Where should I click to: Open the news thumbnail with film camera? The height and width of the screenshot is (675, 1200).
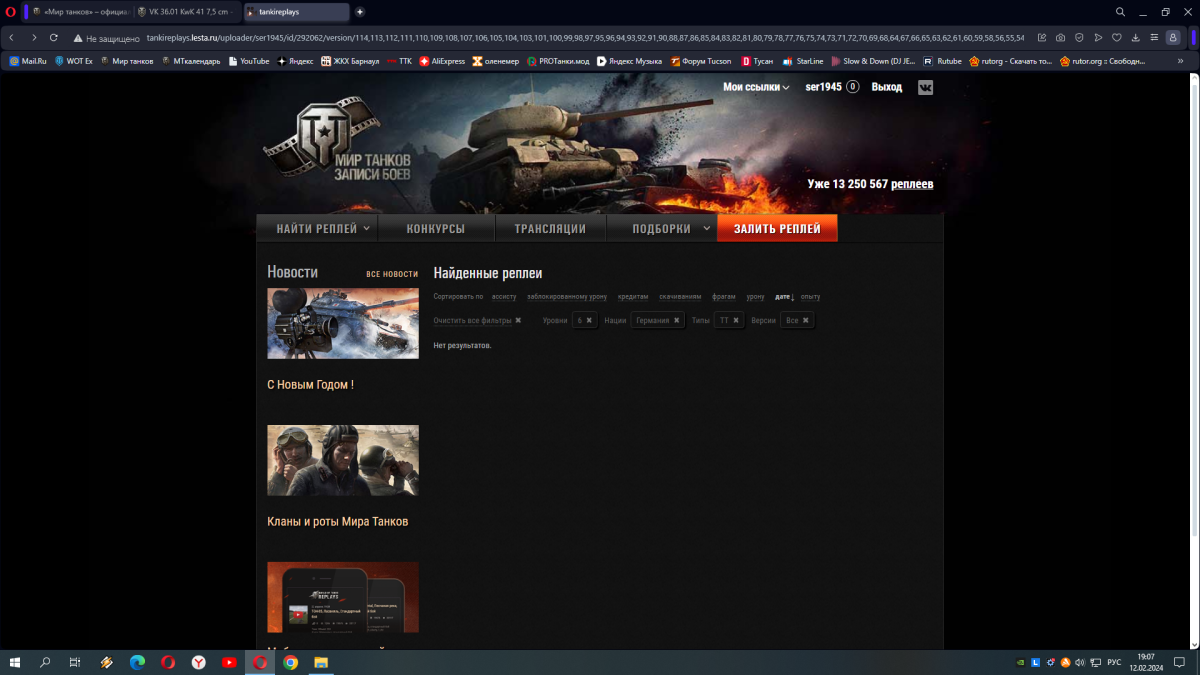[x=343, y=323]
